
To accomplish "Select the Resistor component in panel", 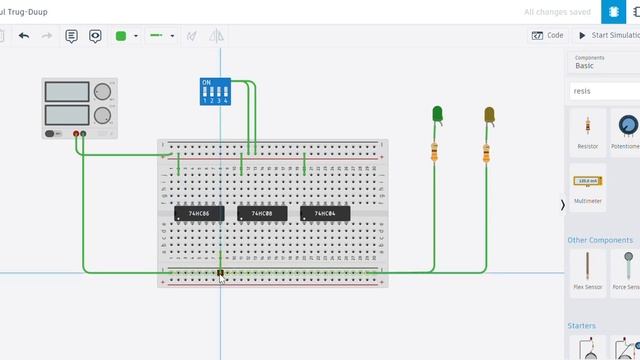I will point(588,133).
